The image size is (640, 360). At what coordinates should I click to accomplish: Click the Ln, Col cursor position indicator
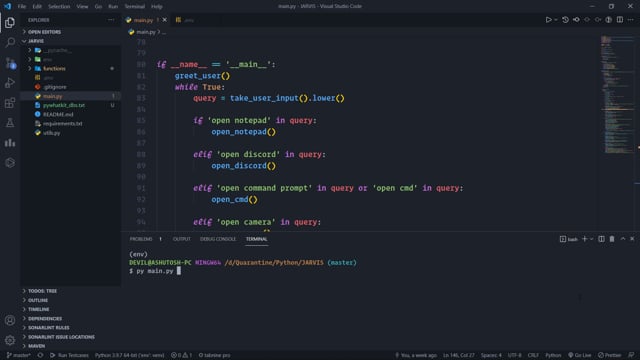(x=459, y=355)
